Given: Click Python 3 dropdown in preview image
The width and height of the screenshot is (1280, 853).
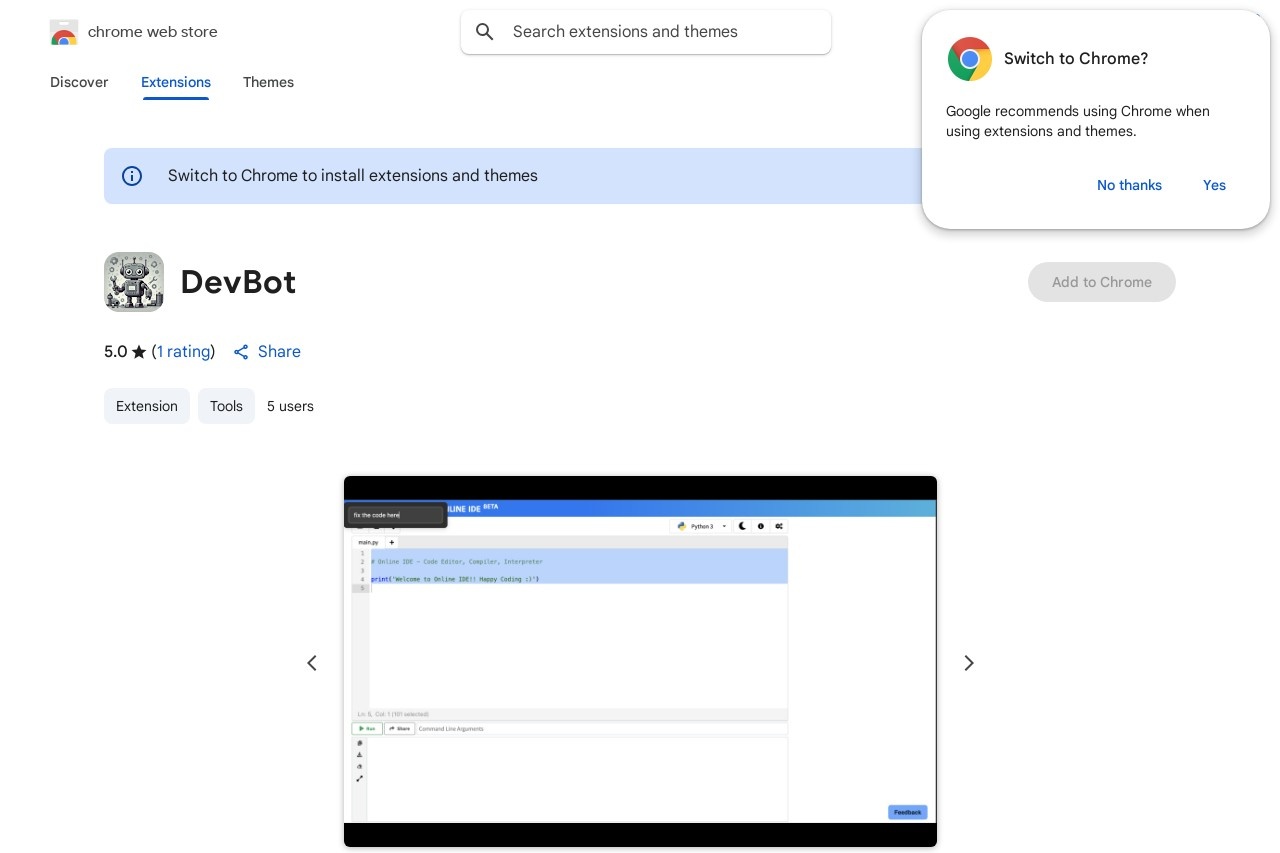Looking at the screenshot, I should [700, 526].
